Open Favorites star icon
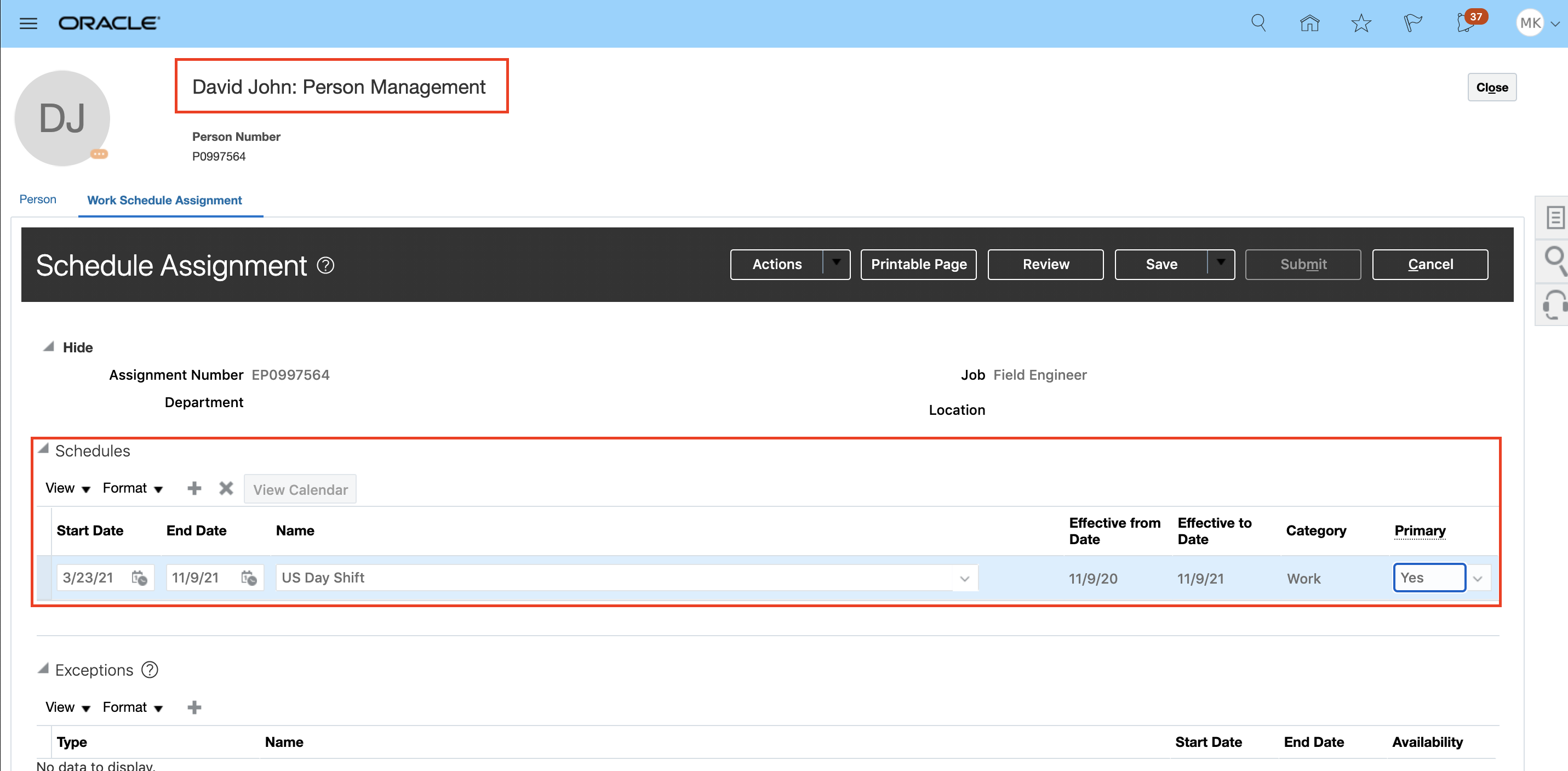 tap(1361, 23)
